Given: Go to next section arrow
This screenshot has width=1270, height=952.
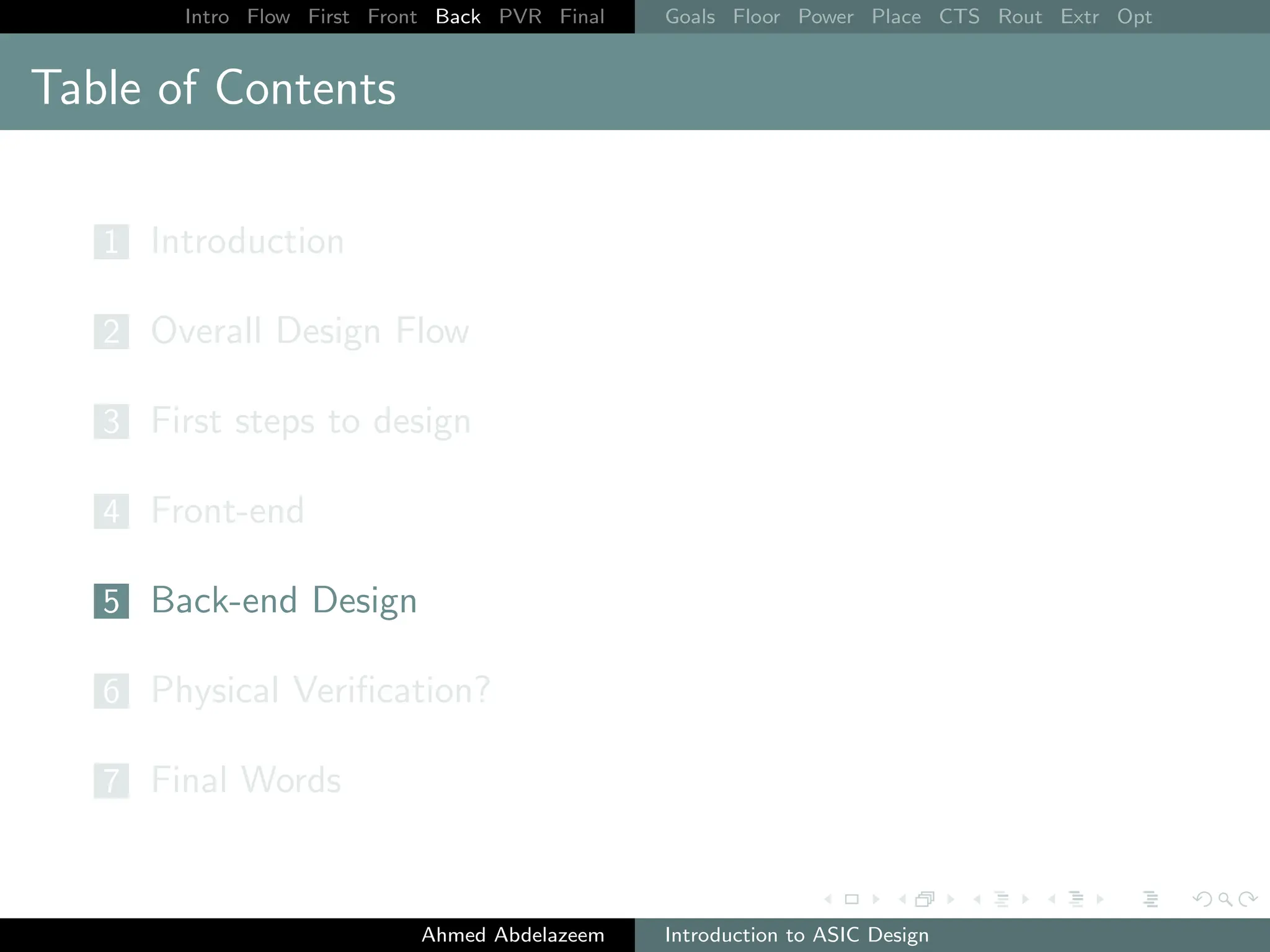Looking at the screenshot, I should pyautogui.click(x=1100, y=899).
